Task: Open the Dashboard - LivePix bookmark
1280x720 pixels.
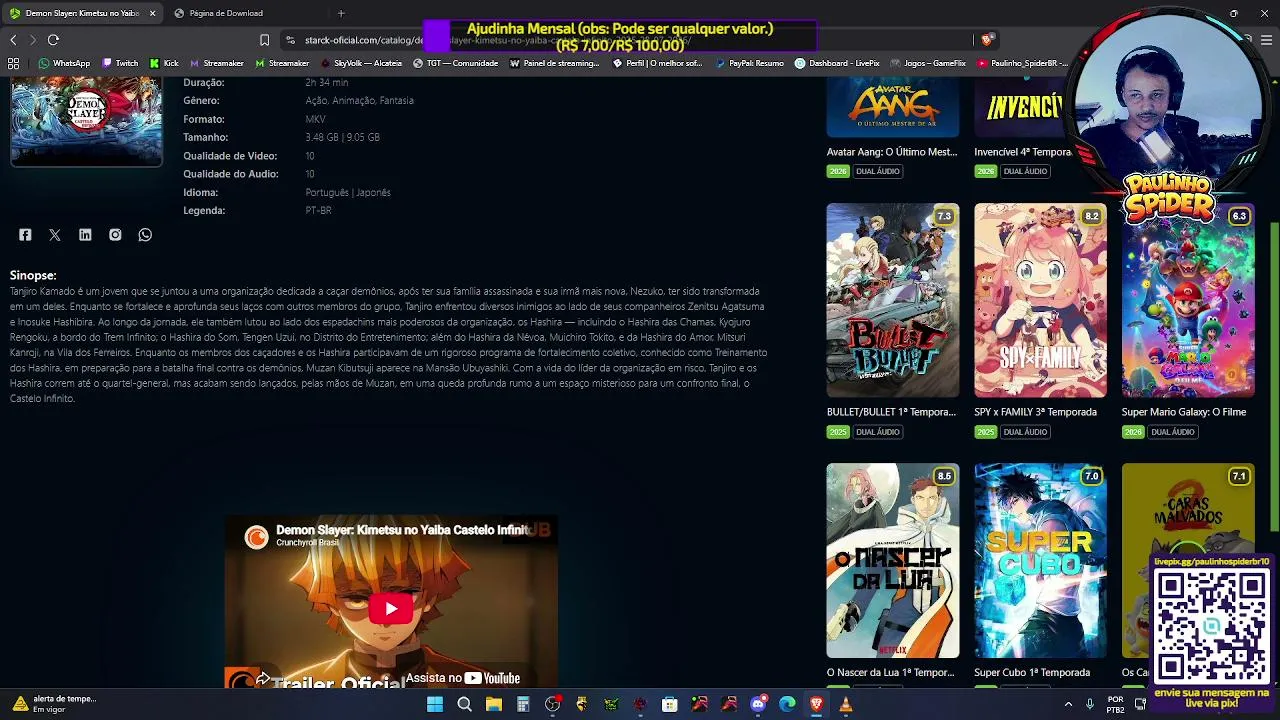Action: (837, 63)
